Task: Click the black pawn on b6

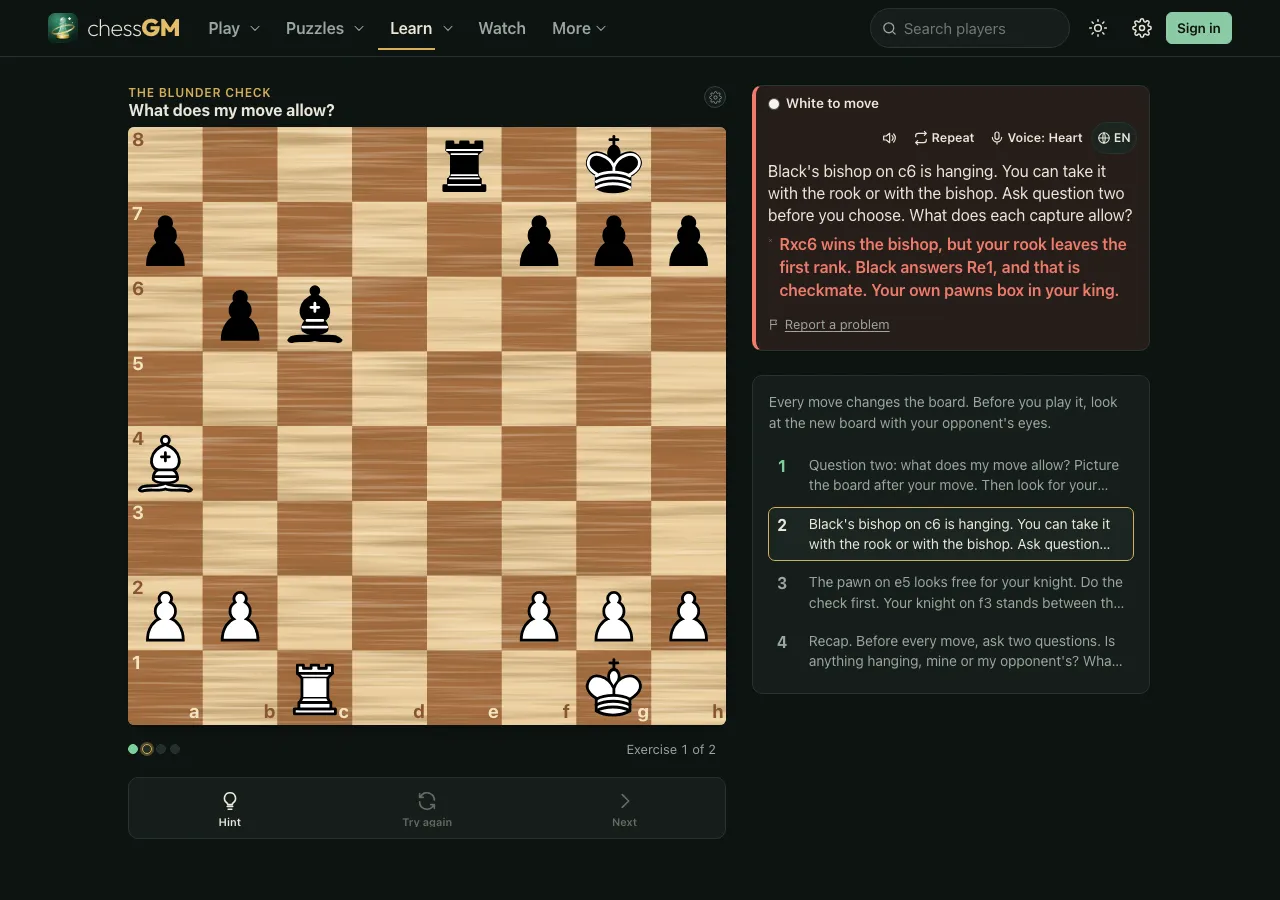Action: coord(240,314)
